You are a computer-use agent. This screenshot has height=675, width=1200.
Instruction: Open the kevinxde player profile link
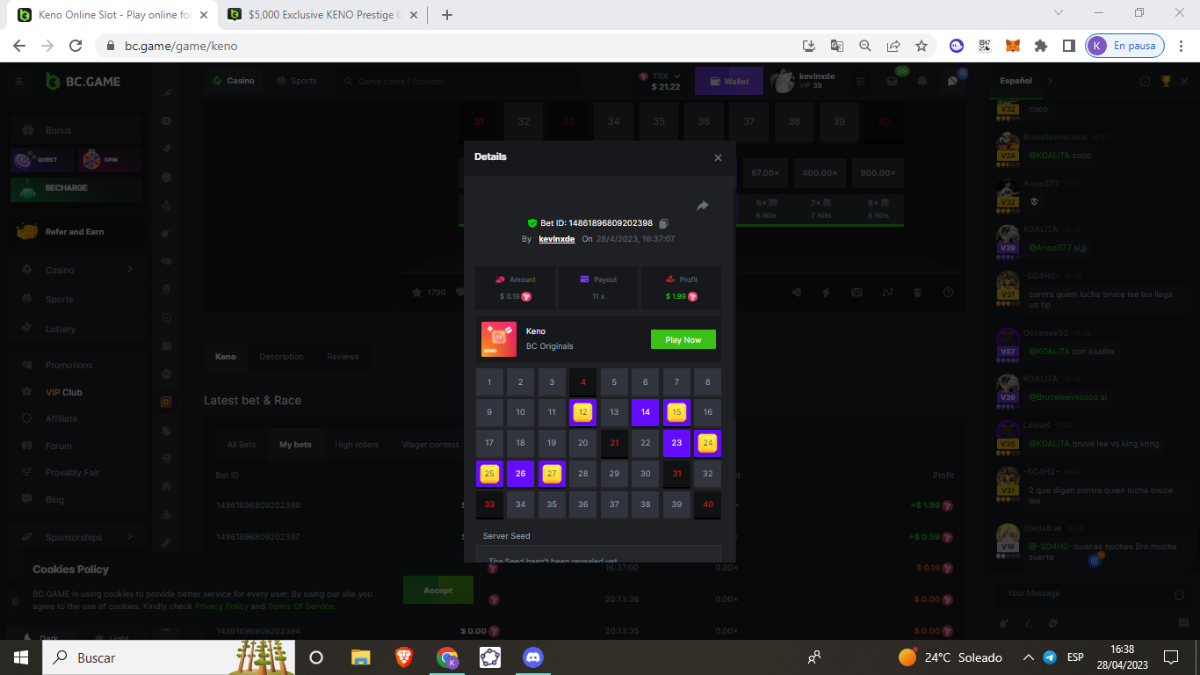click(556, 239)
